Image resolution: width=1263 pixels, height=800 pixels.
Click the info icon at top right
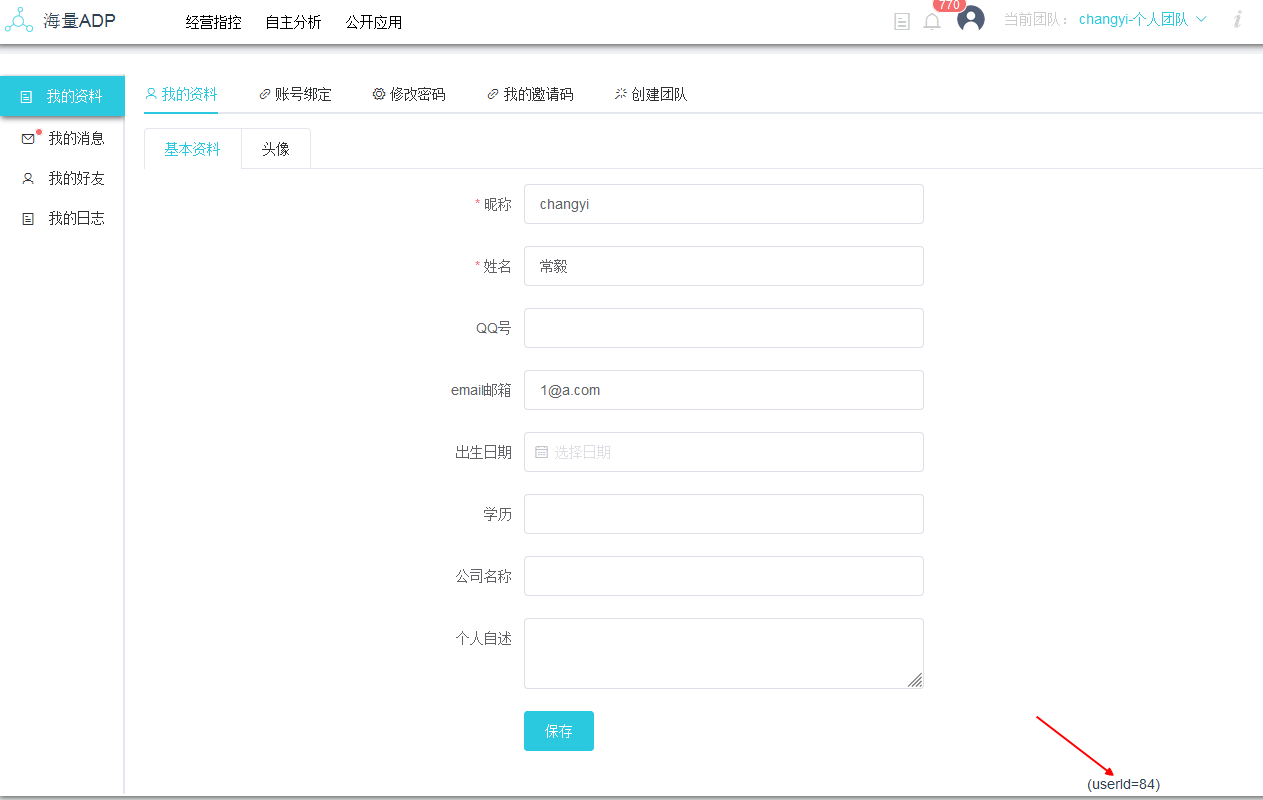1237,19
